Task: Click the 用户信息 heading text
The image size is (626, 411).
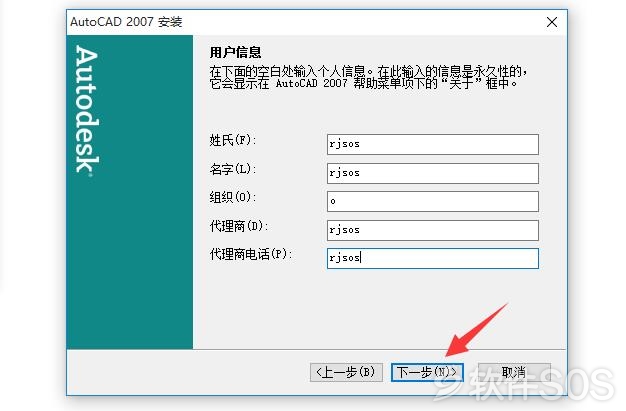Action: tap(235, 52)
